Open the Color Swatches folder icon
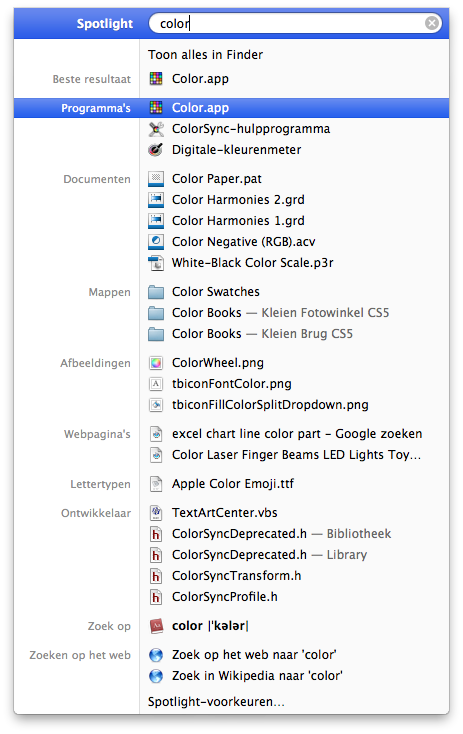Screen dimensions: 463x734 click(x=156, y=292)
